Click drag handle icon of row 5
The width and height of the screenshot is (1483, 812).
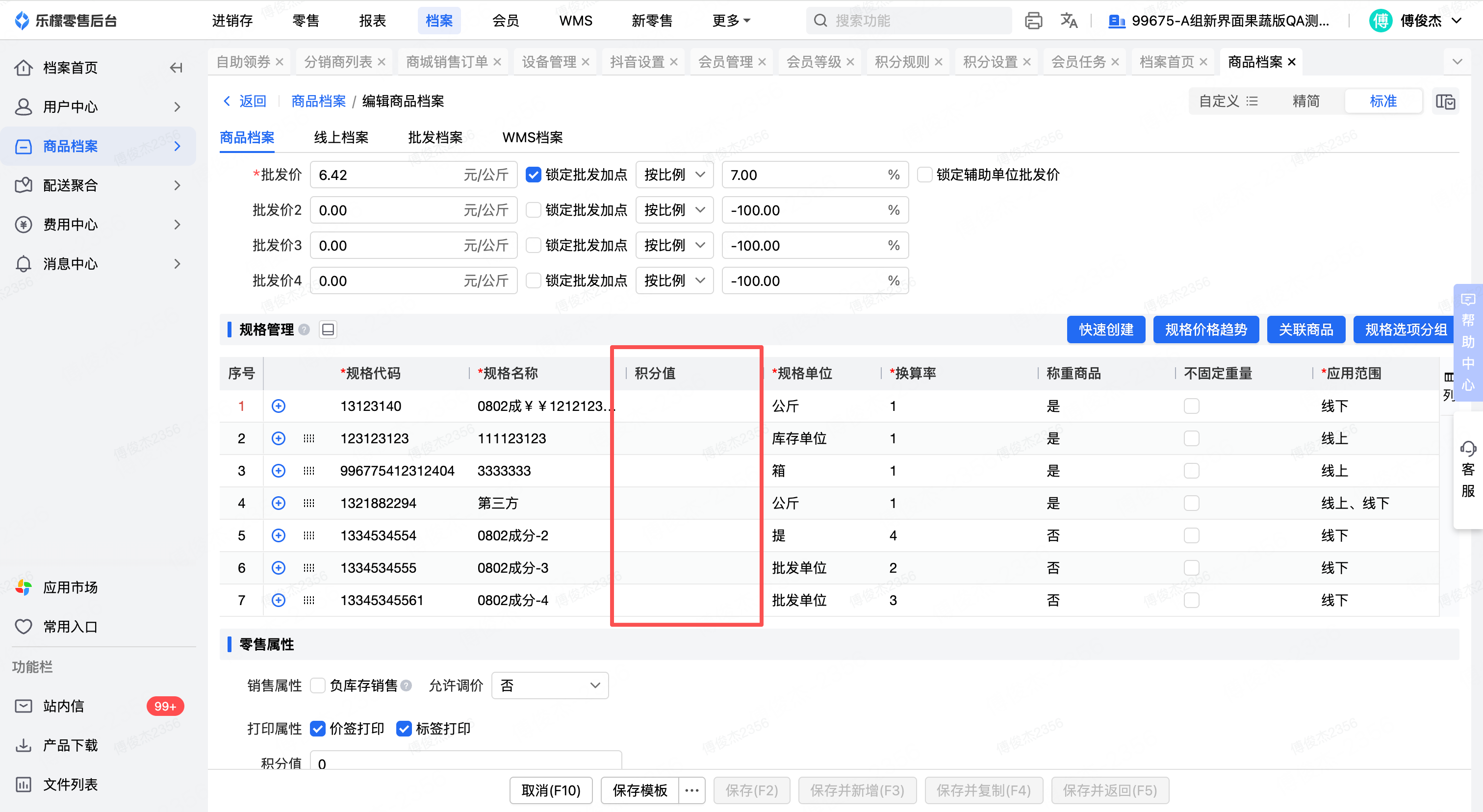[308, 536]
